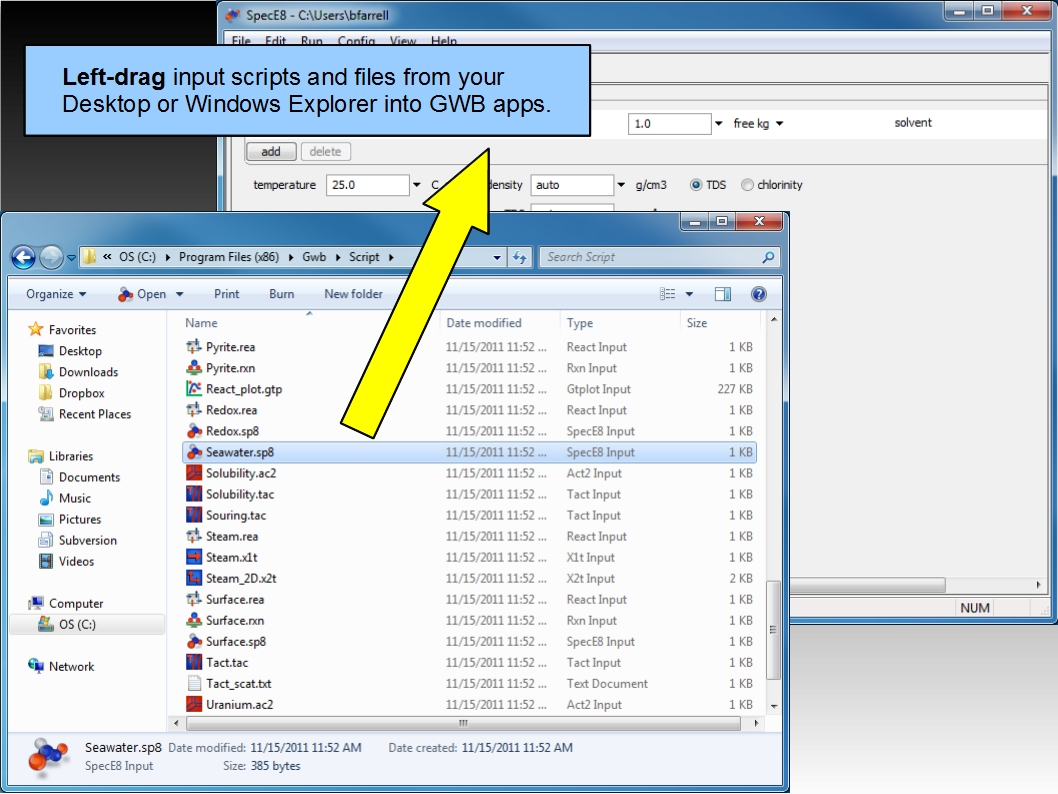
Task: Click the Surface.rxn file icon
Action: click(194, 620)
